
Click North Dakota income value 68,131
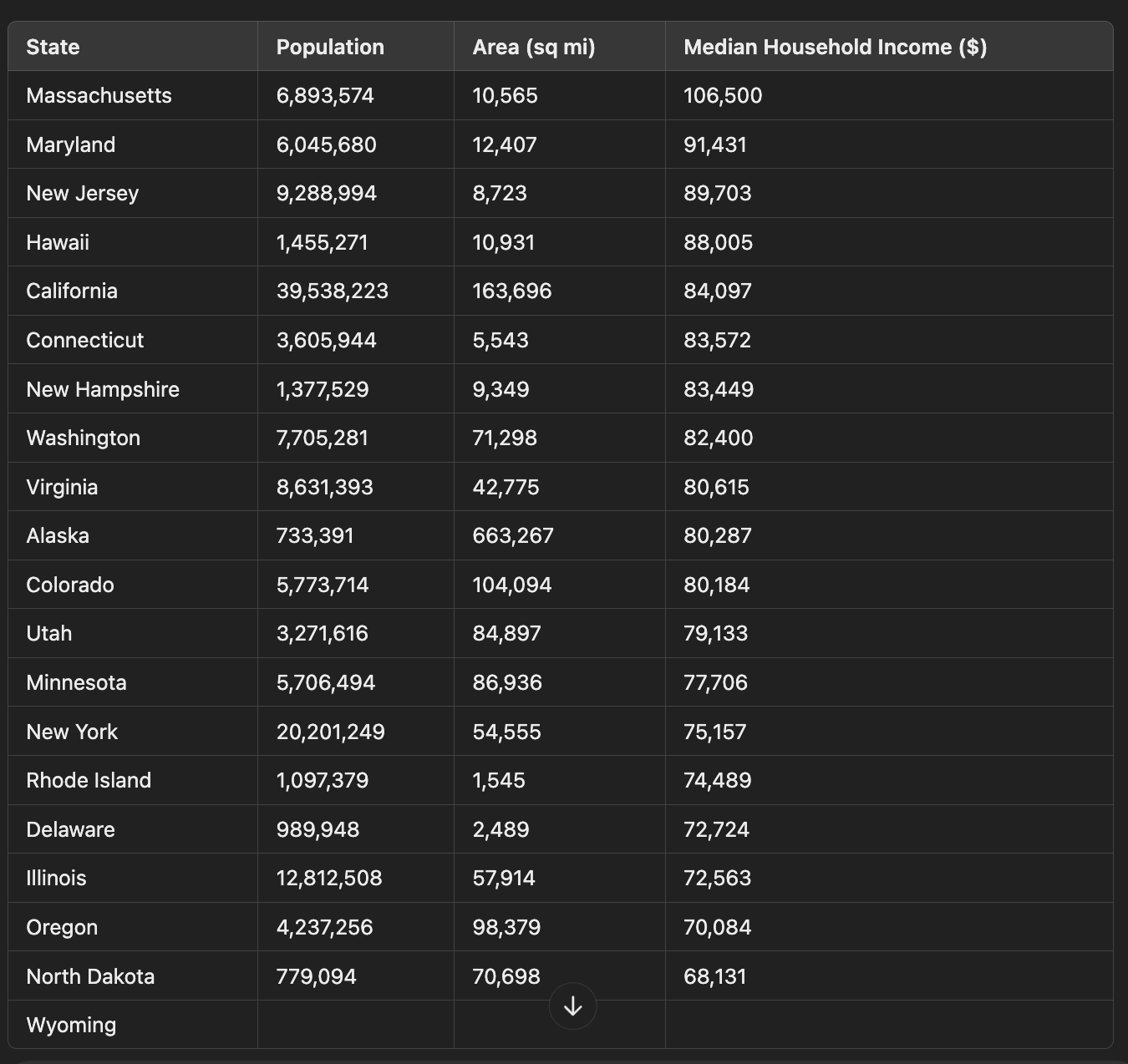(x=715, y=976)
